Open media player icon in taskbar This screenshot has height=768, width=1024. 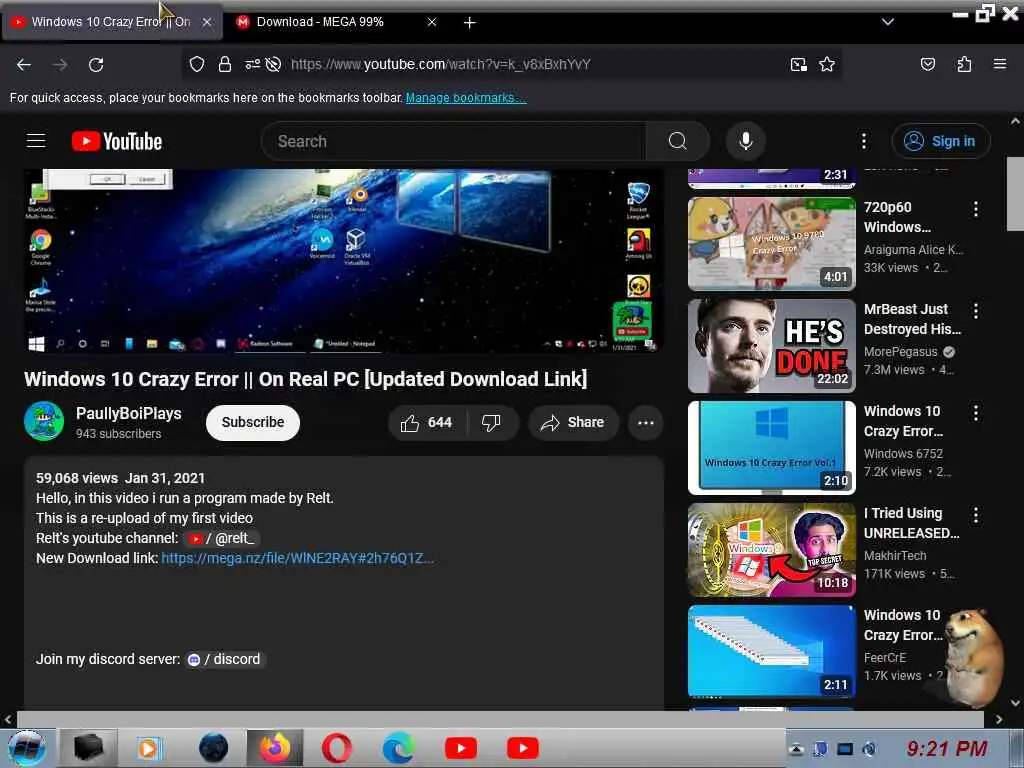[148, 748]
